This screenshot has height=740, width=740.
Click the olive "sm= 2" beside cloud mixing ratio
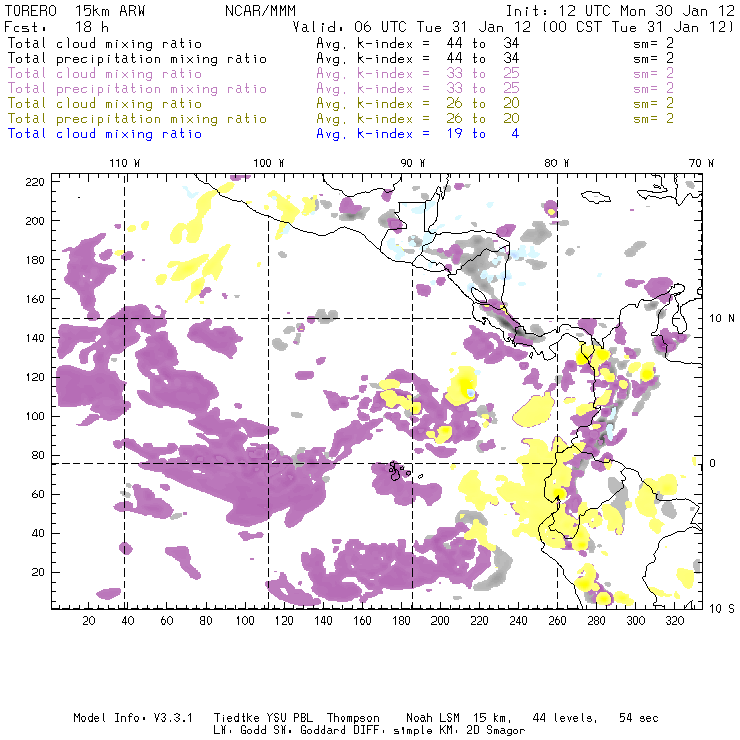point(653,104)
